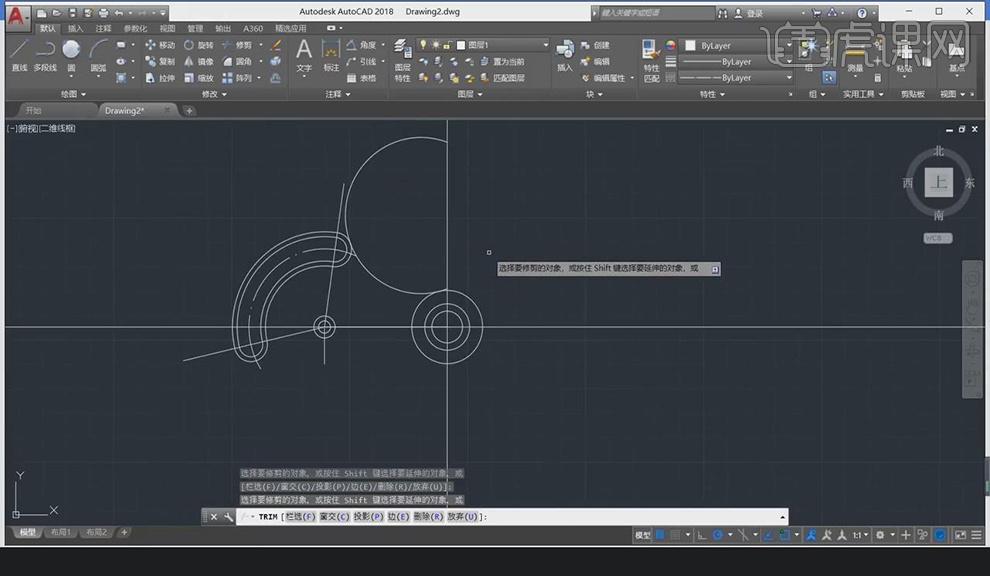990x576 pixels.
Task: Click the Move (移动) tool
Action: coord(160,45)
